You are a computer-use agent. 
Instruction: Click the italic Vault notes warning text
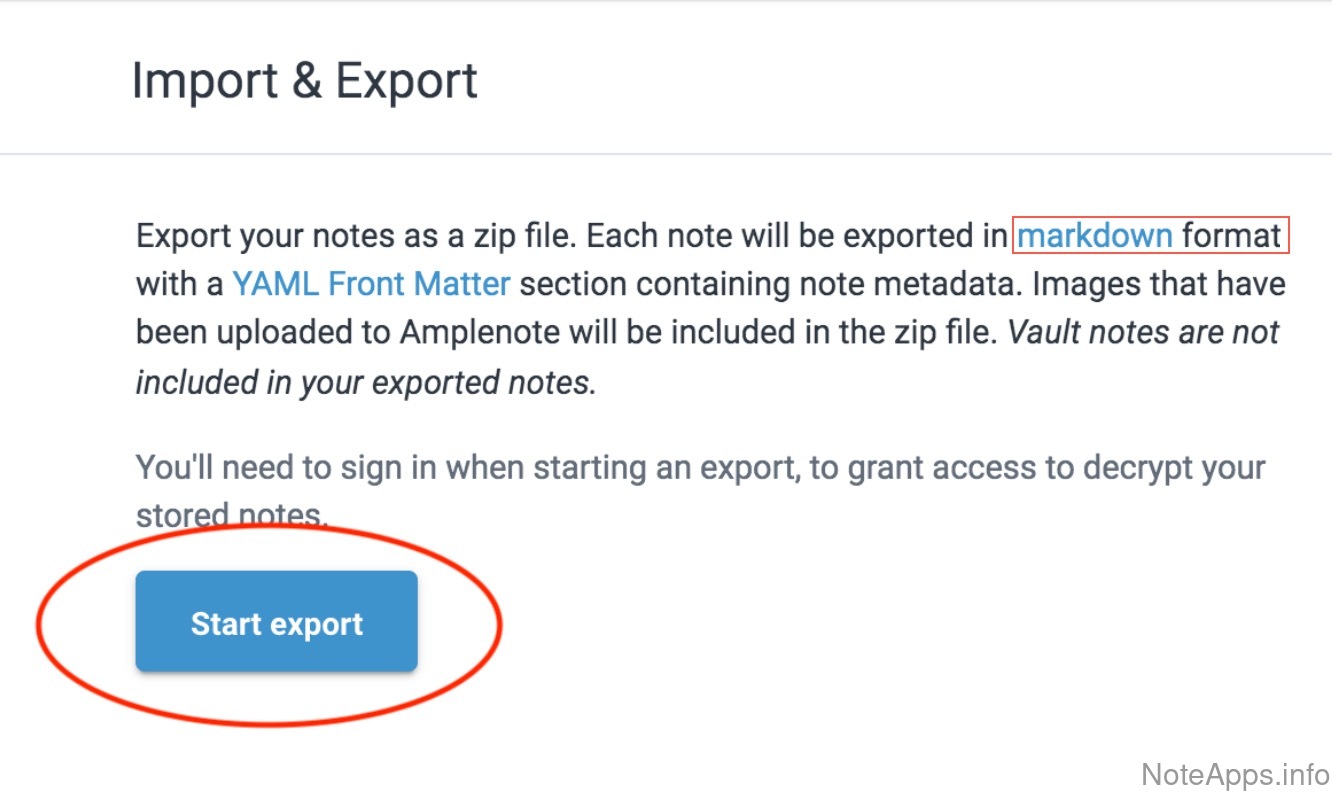tap(1143, 333)
